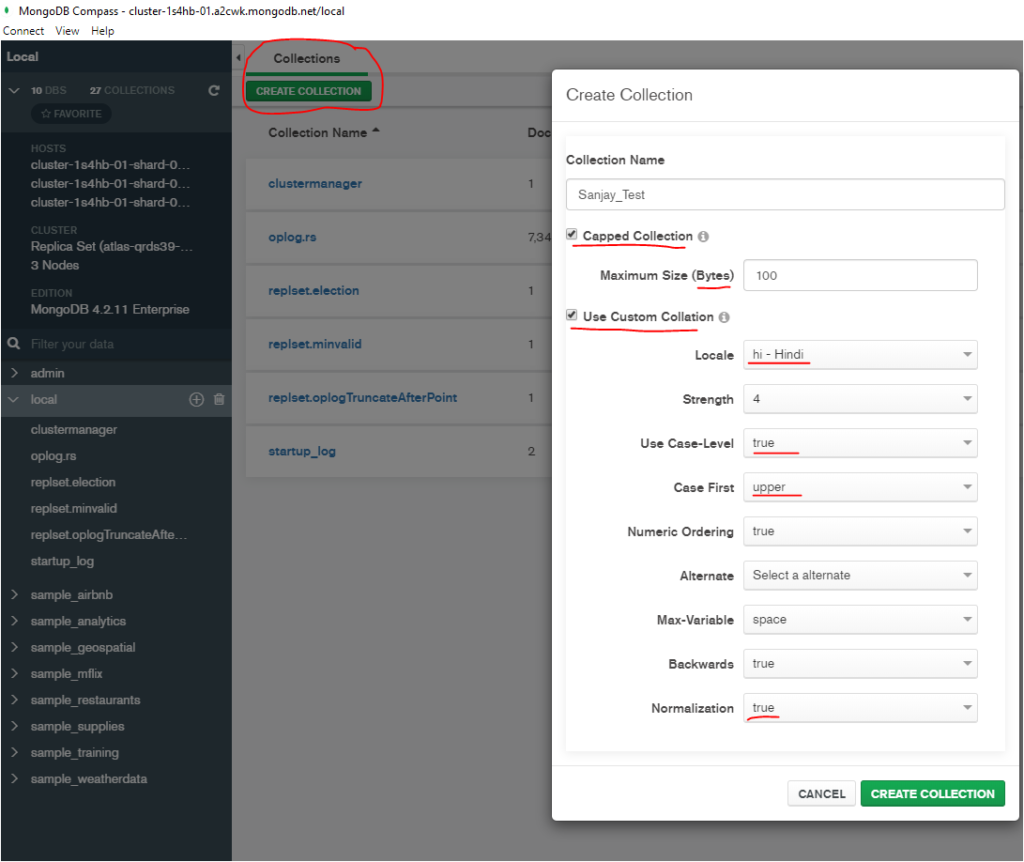Select replset.minvalid in the sidebar tree

74,508
